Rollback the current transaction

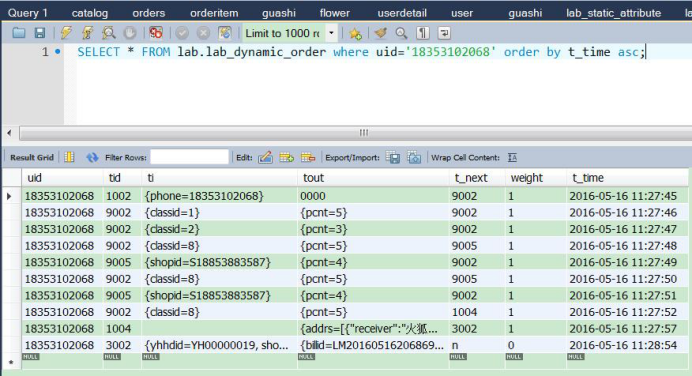point(203,33)
